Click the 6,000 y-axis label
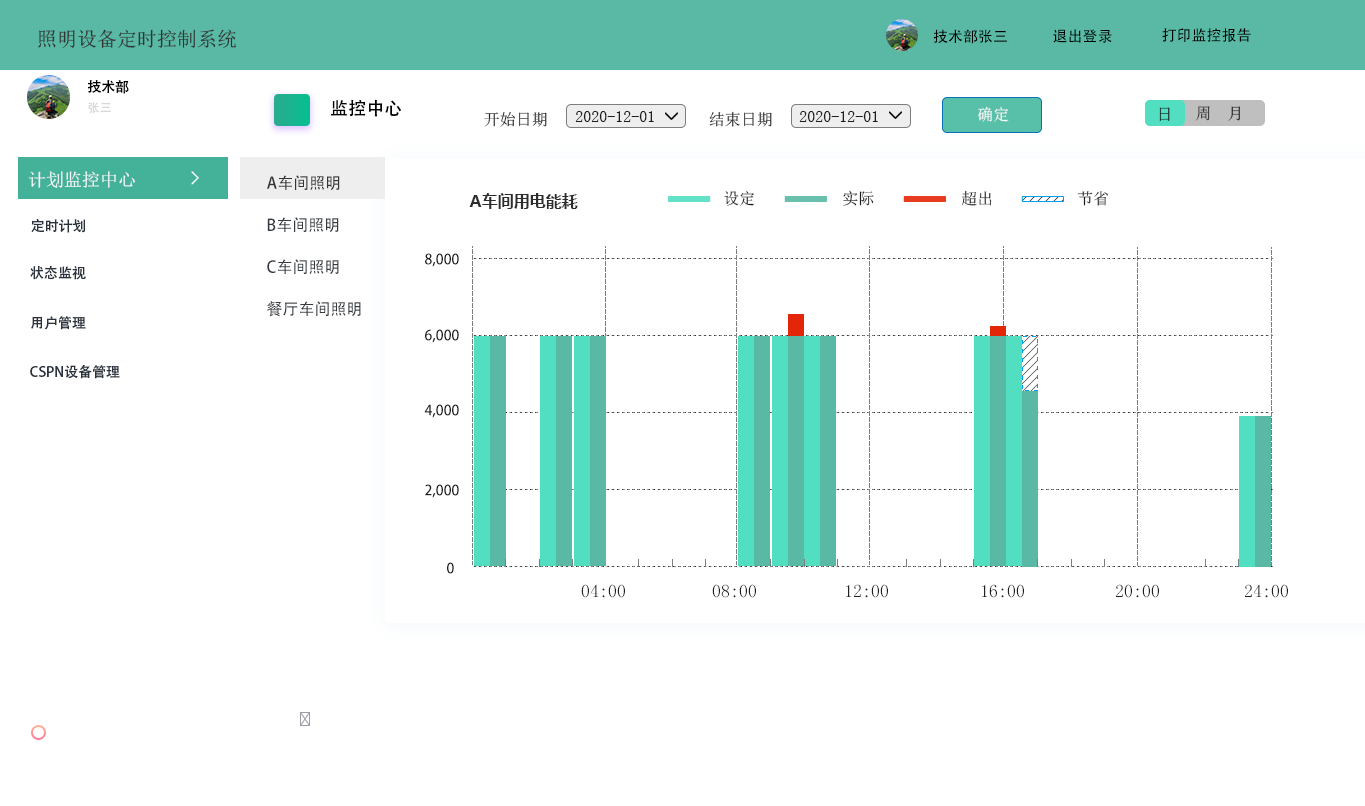The height and width of the screenshot is (806, 1365). tap(442, 335)
